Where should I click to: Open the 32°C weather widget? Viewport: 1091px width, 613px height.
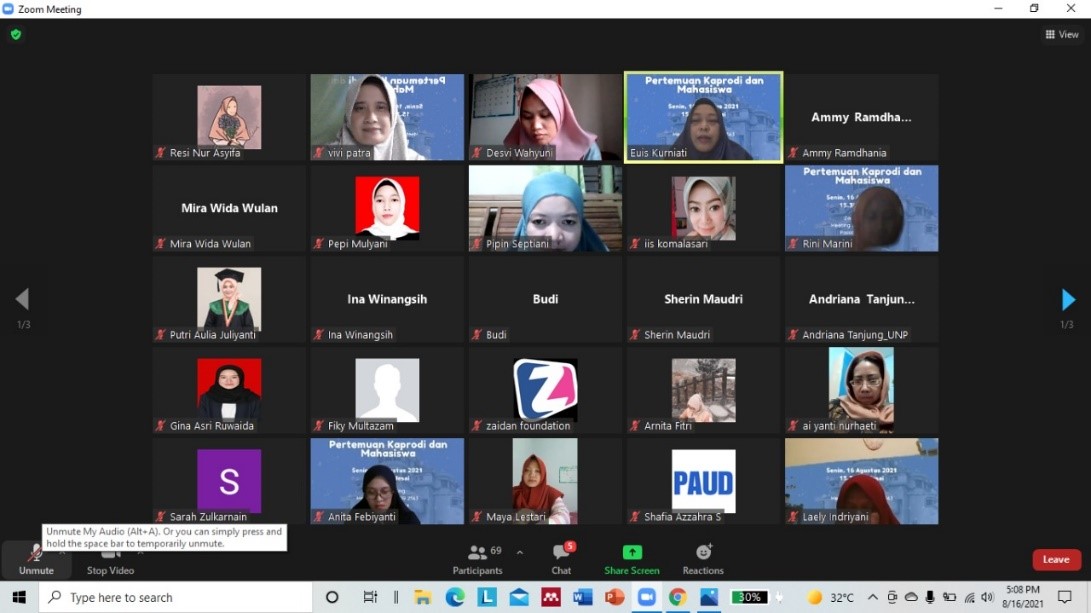click(x=831, y=597)
